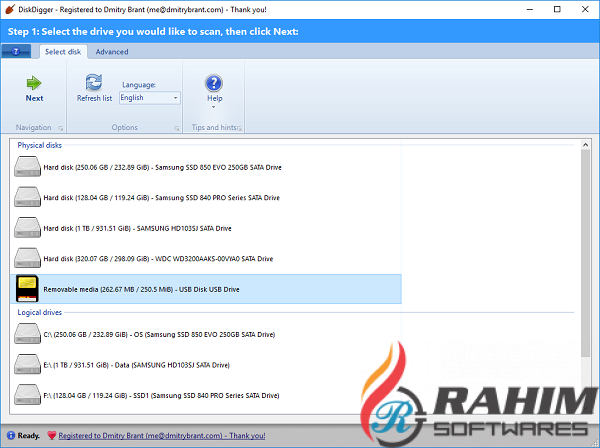Viewport: 600px width, 448px height.
Task: Select Hard disk 250.06 GB Samsung SSD 850 EVO
Action: [207, 167]
